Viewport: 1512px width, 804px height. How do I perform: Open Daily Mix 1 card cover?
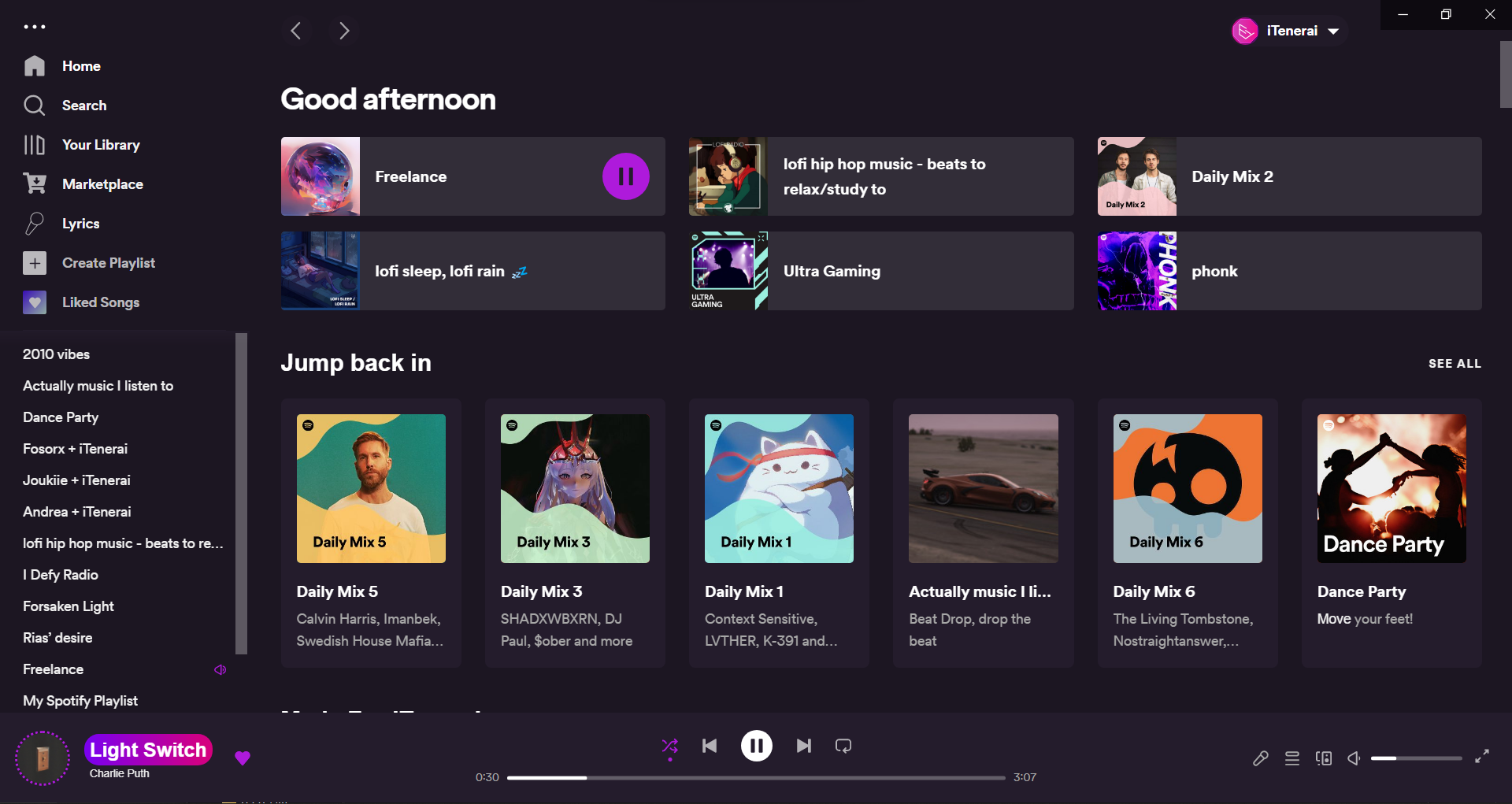click(779, 488)
